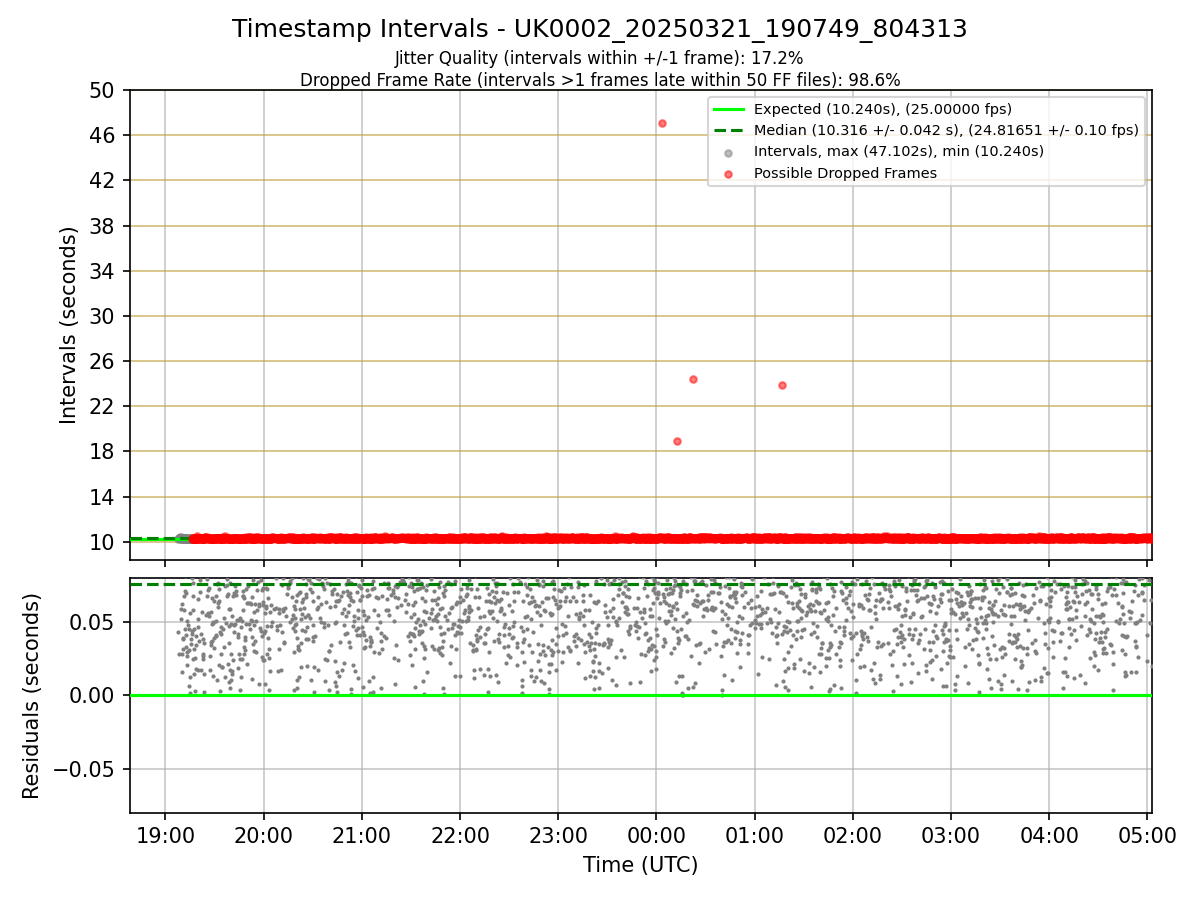
Task: Click the dashed median line in residuals plot
Action: (641, 584)
